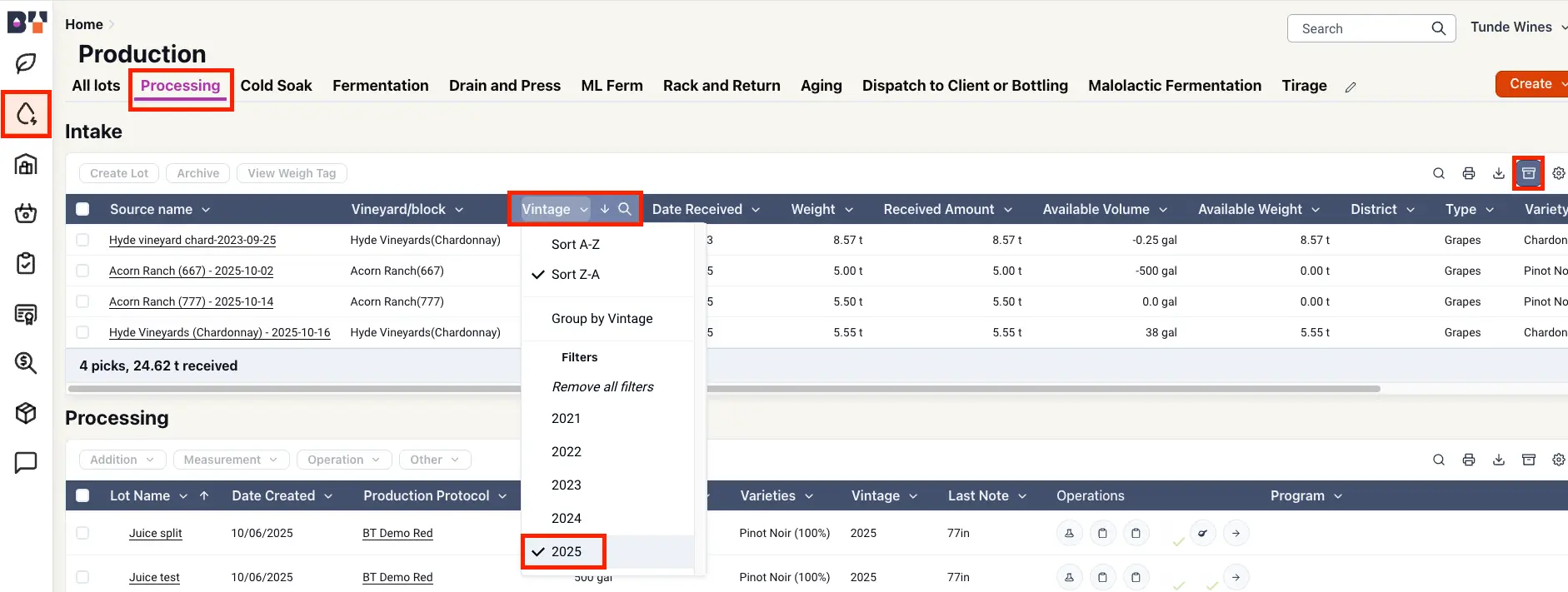Click the Intake table print icon
Viewport: 1568px width, 592px height.
click(1469, 173)
